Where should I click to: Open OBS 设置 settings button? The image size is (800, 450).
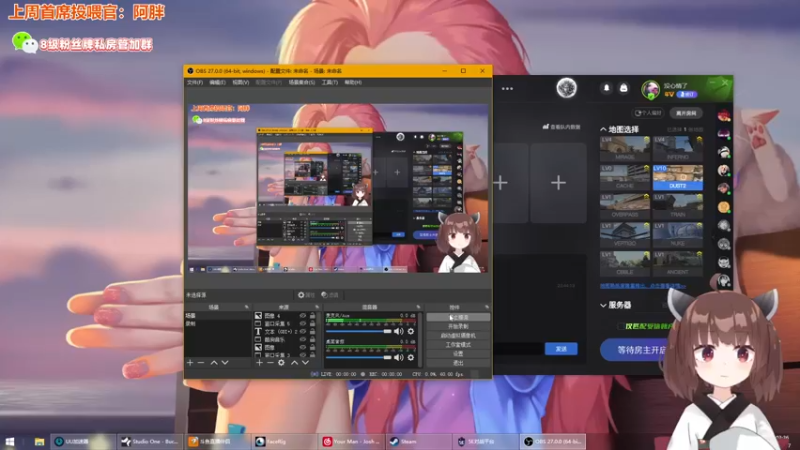tap(458, 354)
